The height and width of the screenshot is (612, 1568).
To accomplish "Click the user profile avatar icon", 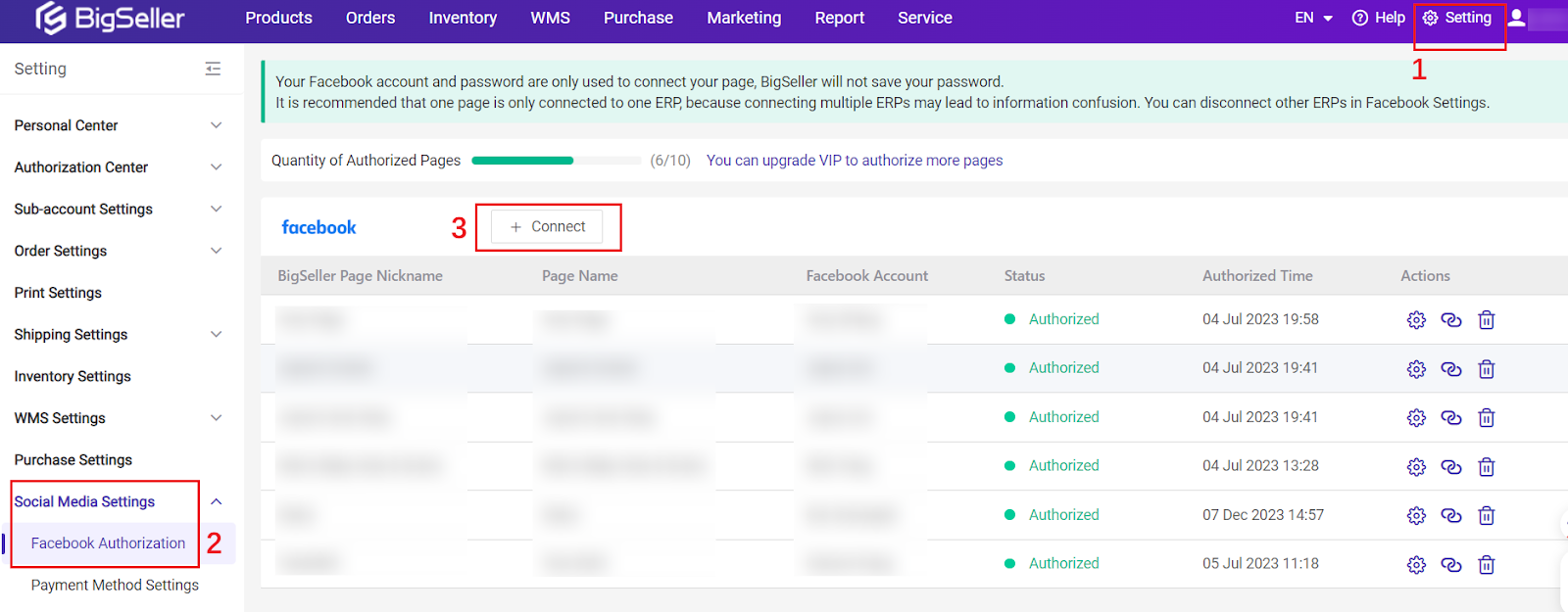I will point(1516,18).
